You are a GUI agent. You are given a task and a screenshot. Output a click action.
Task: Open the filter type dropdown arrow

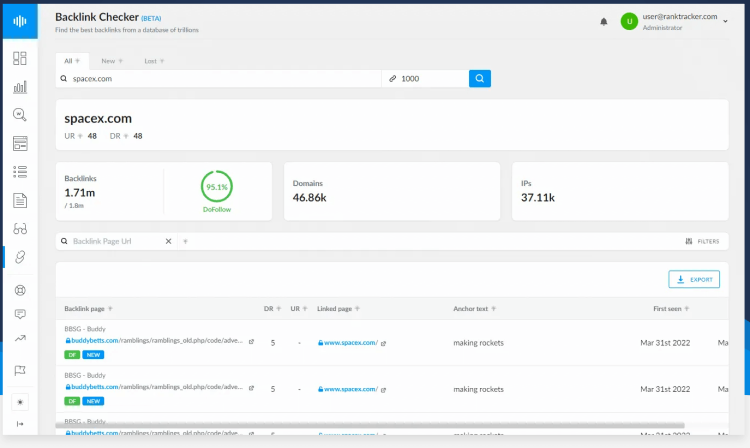coord(186,241)
